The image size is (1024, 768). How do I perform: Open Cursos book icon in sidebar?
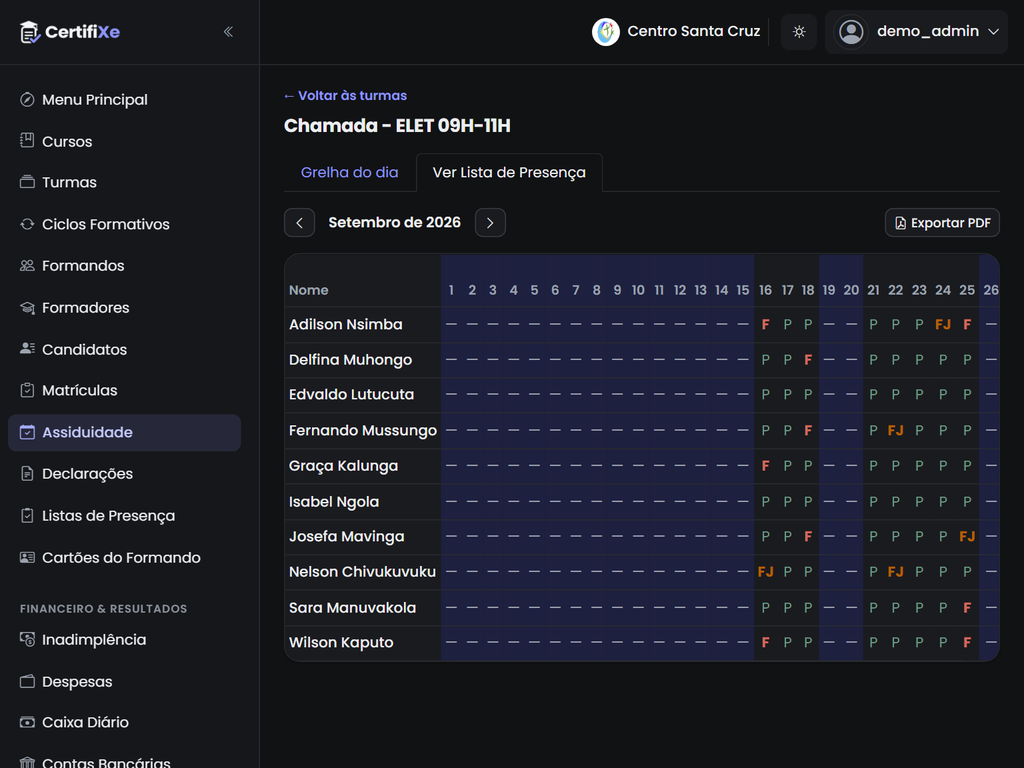coord(27,140)
